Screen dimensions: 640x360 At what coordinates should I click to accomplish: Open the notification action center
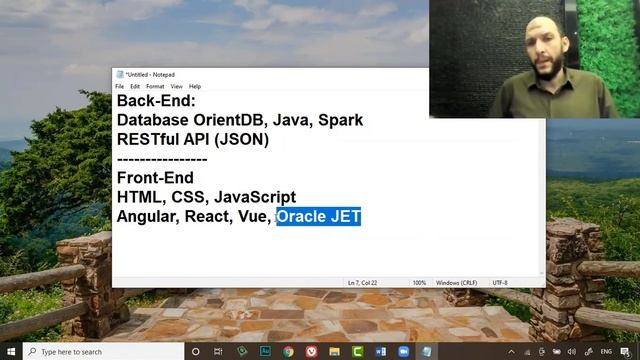coord(625,352)
